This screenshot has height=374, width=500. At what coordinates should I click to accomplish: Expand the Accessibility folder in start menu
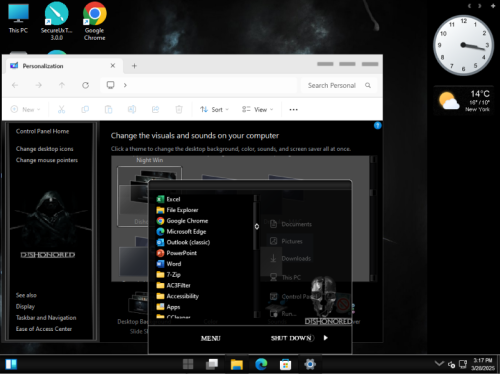tap(178, 296)
